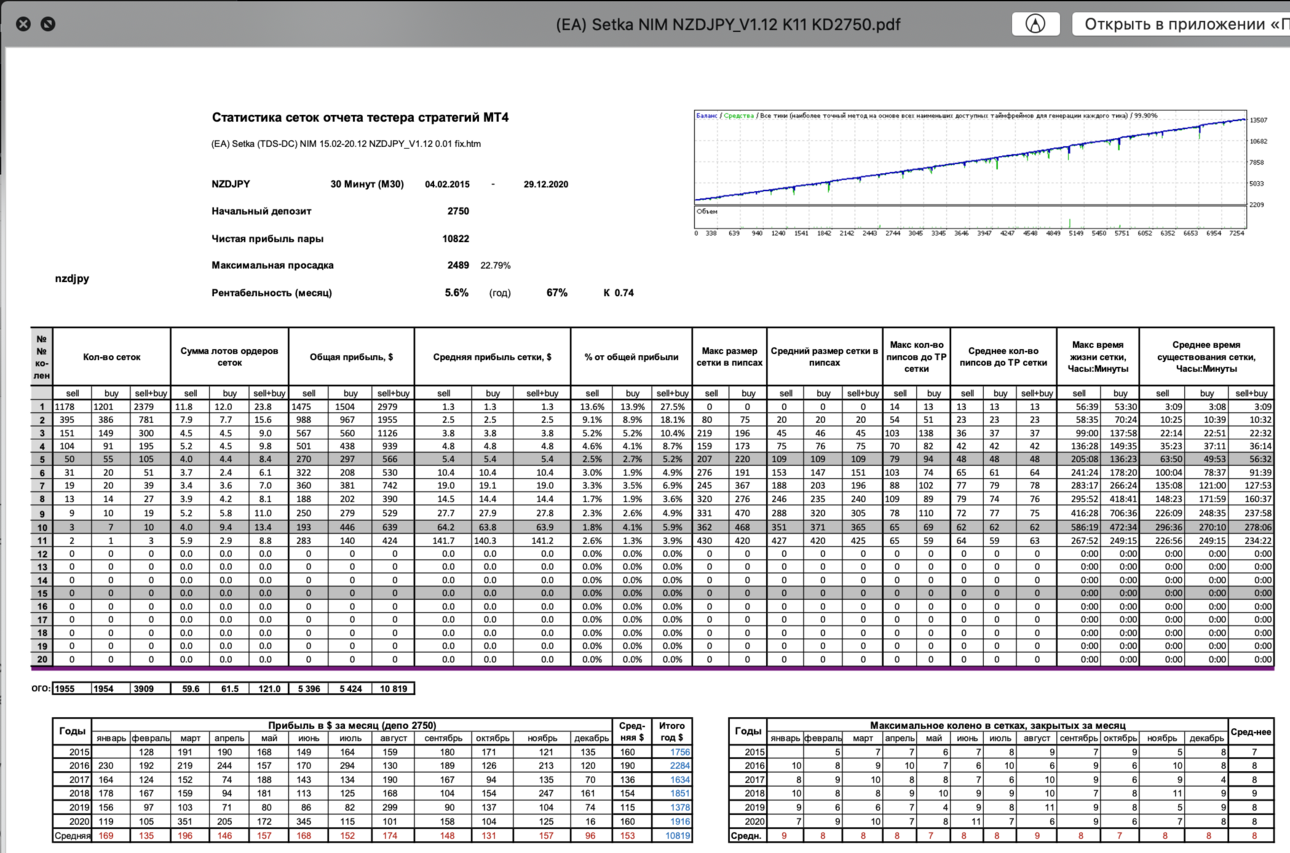Click end date '29.12.2020'
This screenshot has height=853, width=1290.
pos(546,184)
